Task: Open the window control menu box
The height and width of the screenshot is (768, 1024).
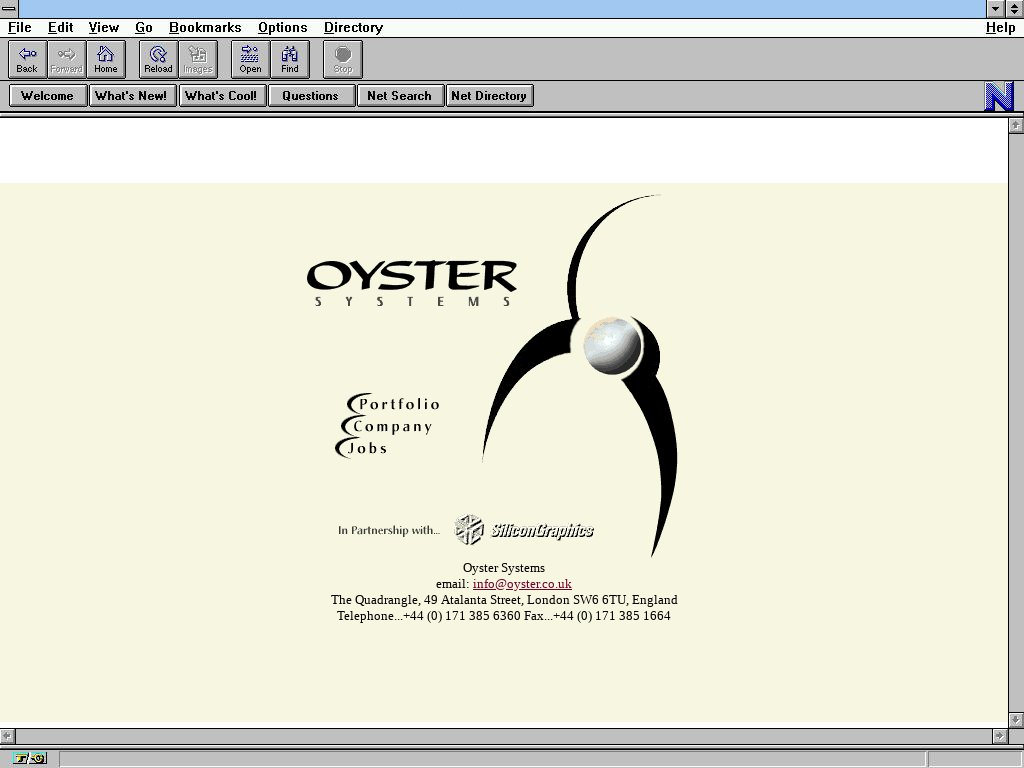Action: pyautogui.click(x=9, y=8)
